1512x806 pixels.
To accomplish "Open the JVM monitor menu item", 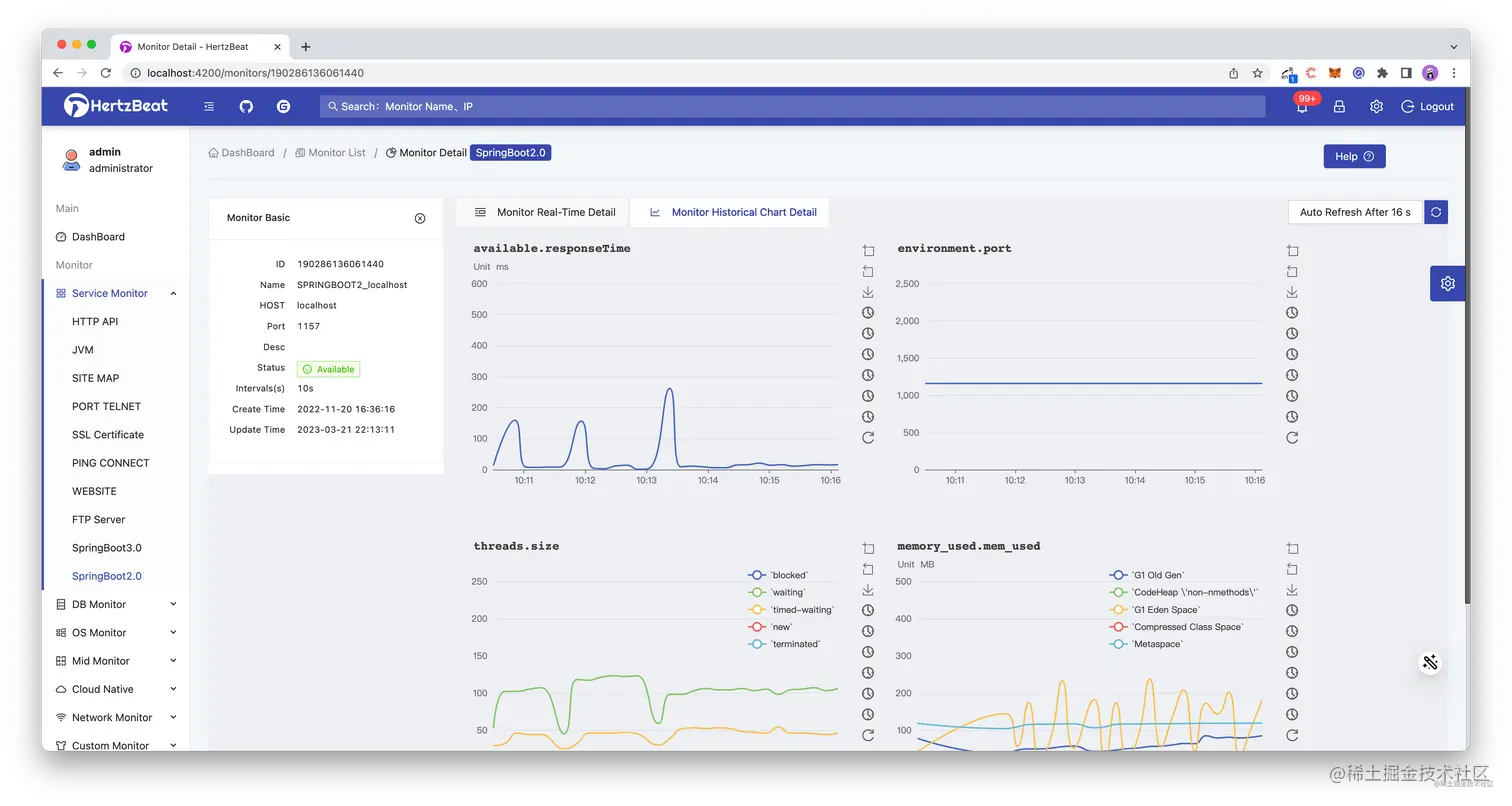I will click(82, 350).
